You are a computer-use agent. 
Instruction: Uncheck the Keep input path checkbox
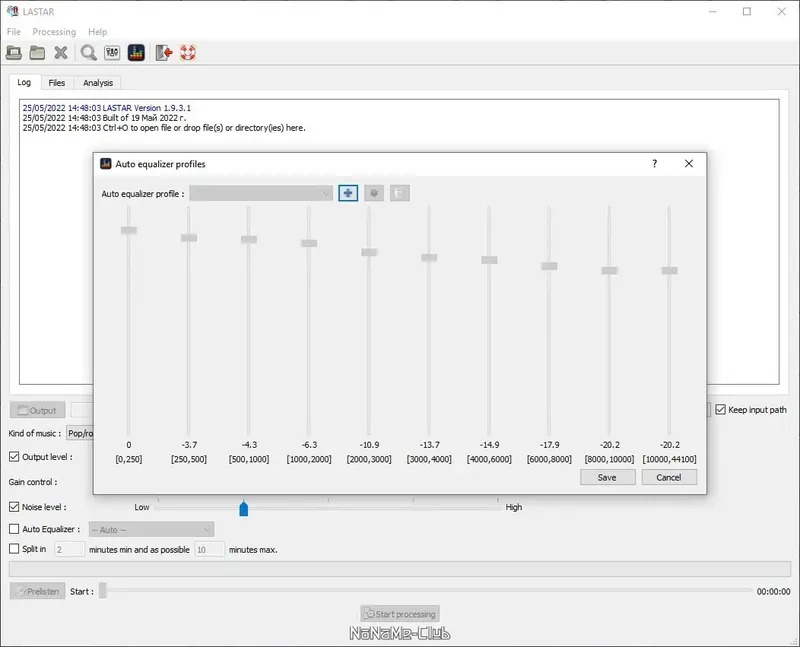720,410
